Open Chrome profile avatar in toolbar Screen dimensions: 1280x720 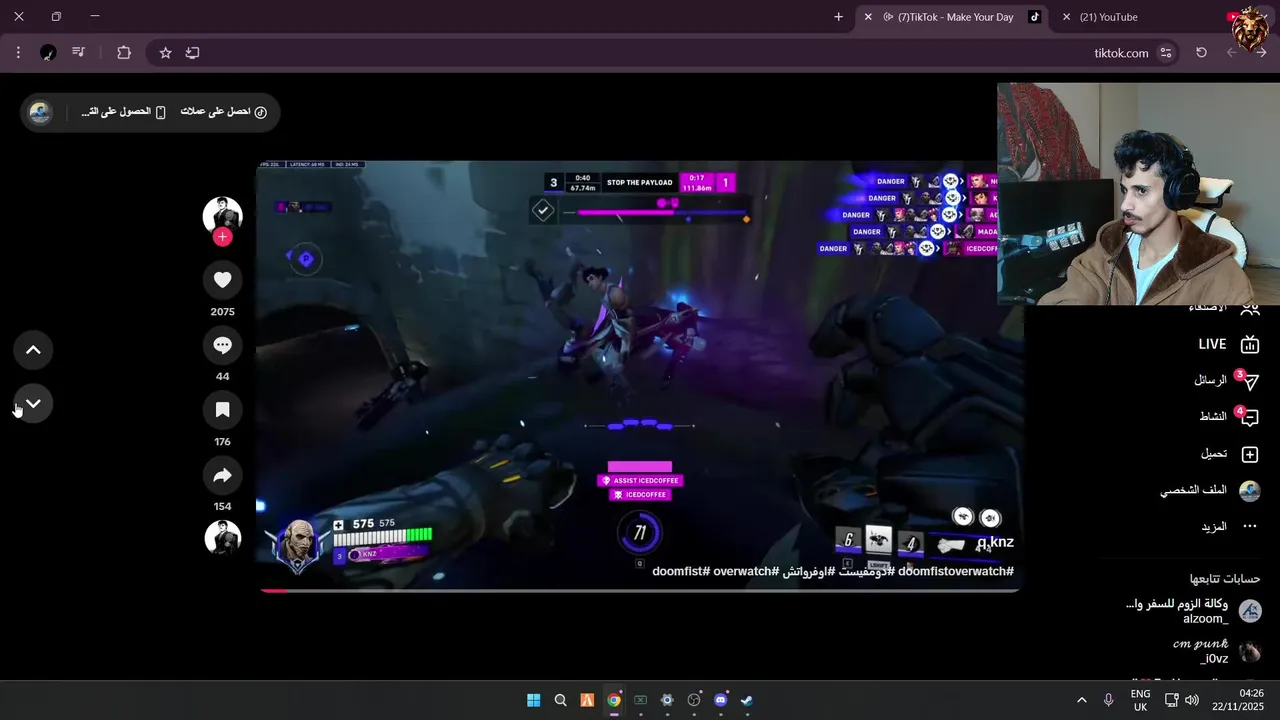point(48,53)
